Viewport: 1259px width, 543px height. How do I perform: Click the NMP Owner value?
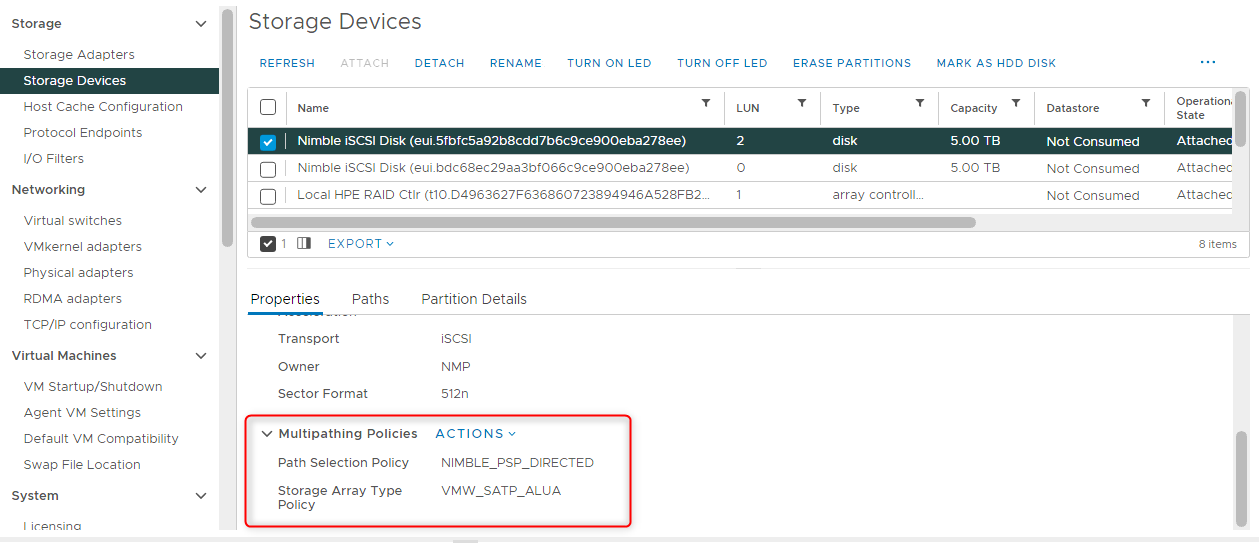coord(455,367)
